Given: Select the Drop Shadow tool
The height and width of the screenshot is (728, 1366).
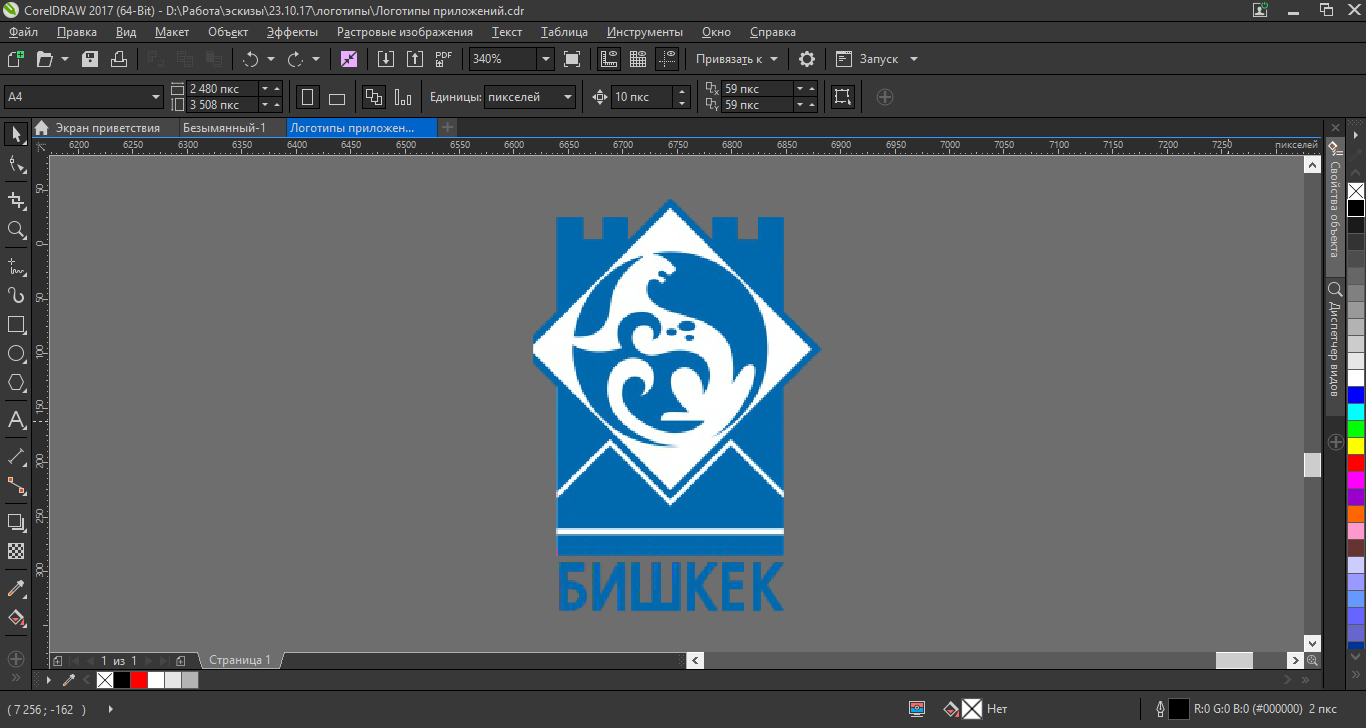Looking at the screenshot, I should pyautogui.click(x=16, y=522).
